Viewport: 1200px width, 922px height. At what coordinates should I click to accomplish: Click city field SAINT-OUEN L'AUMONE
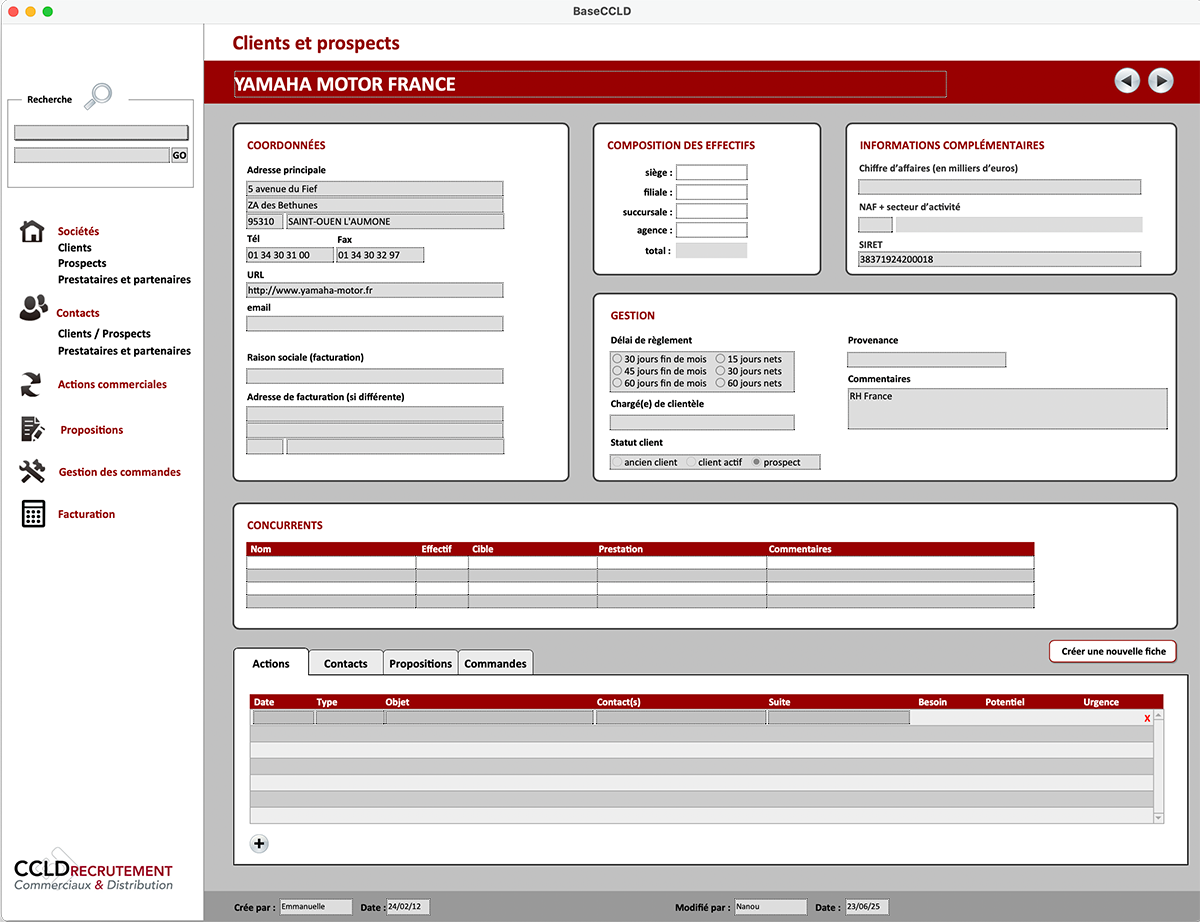pyautogui.click(x=395, y=221)
